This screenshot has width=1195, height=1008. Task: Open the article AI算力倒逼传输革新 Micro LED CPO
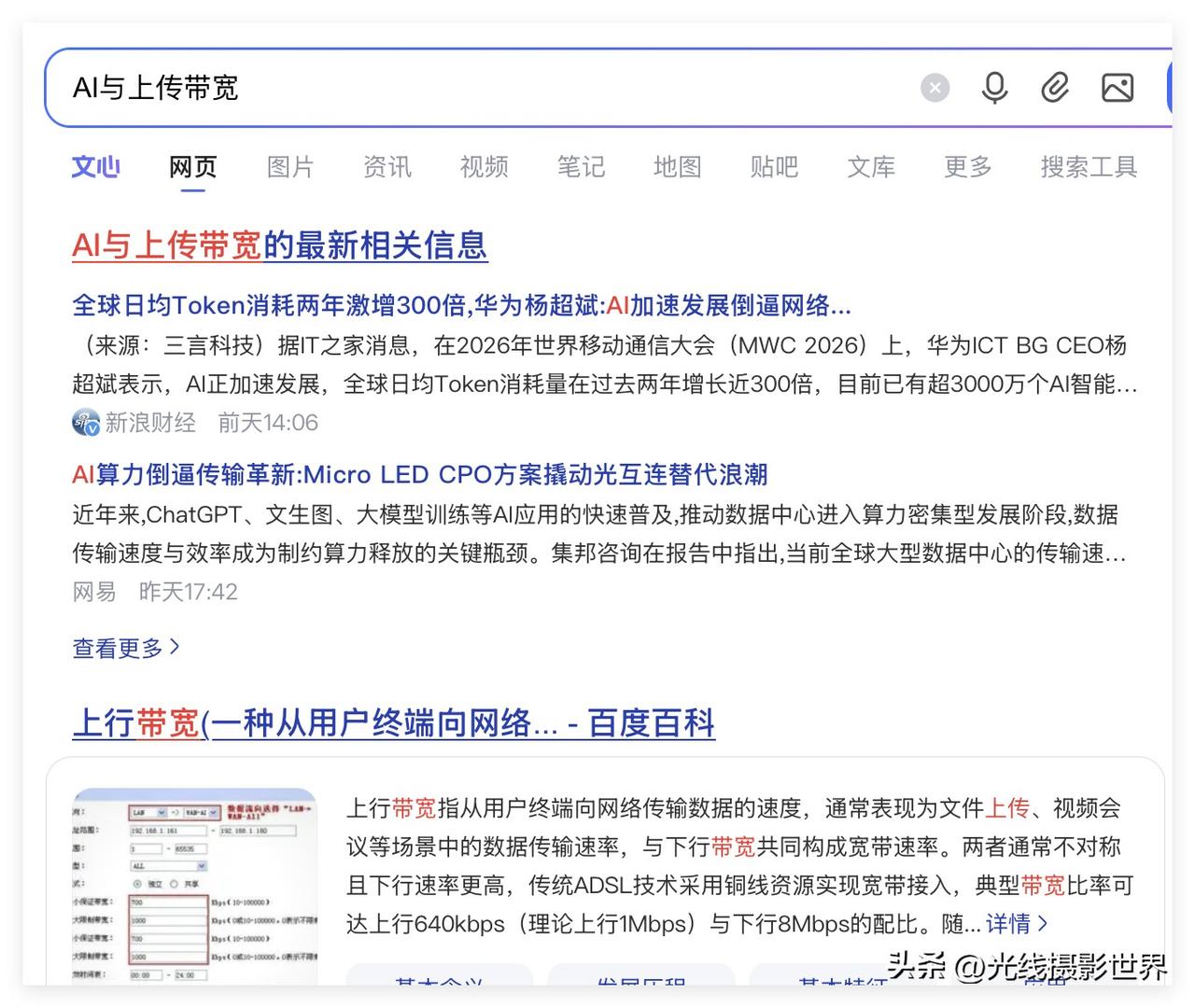(419, 474)
